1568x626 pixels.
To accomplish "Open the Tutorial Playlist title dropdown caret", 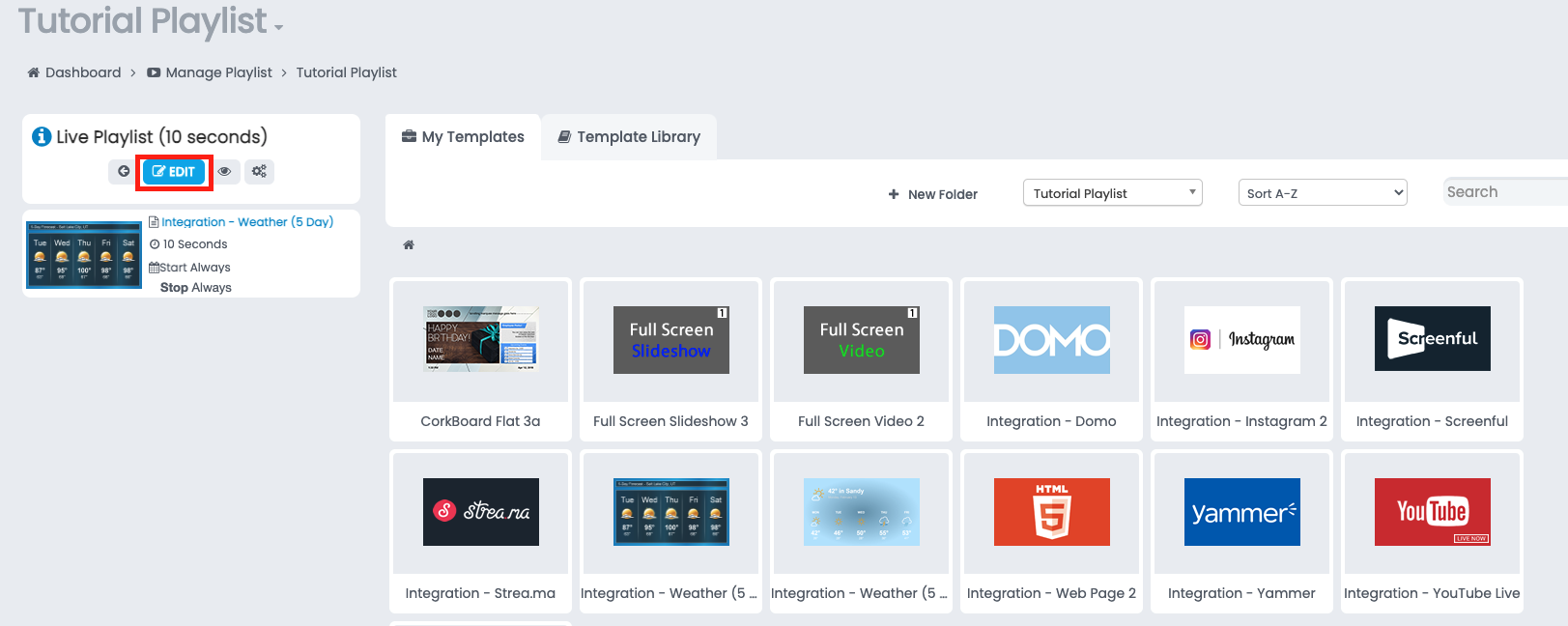I will tap(278, 27).
